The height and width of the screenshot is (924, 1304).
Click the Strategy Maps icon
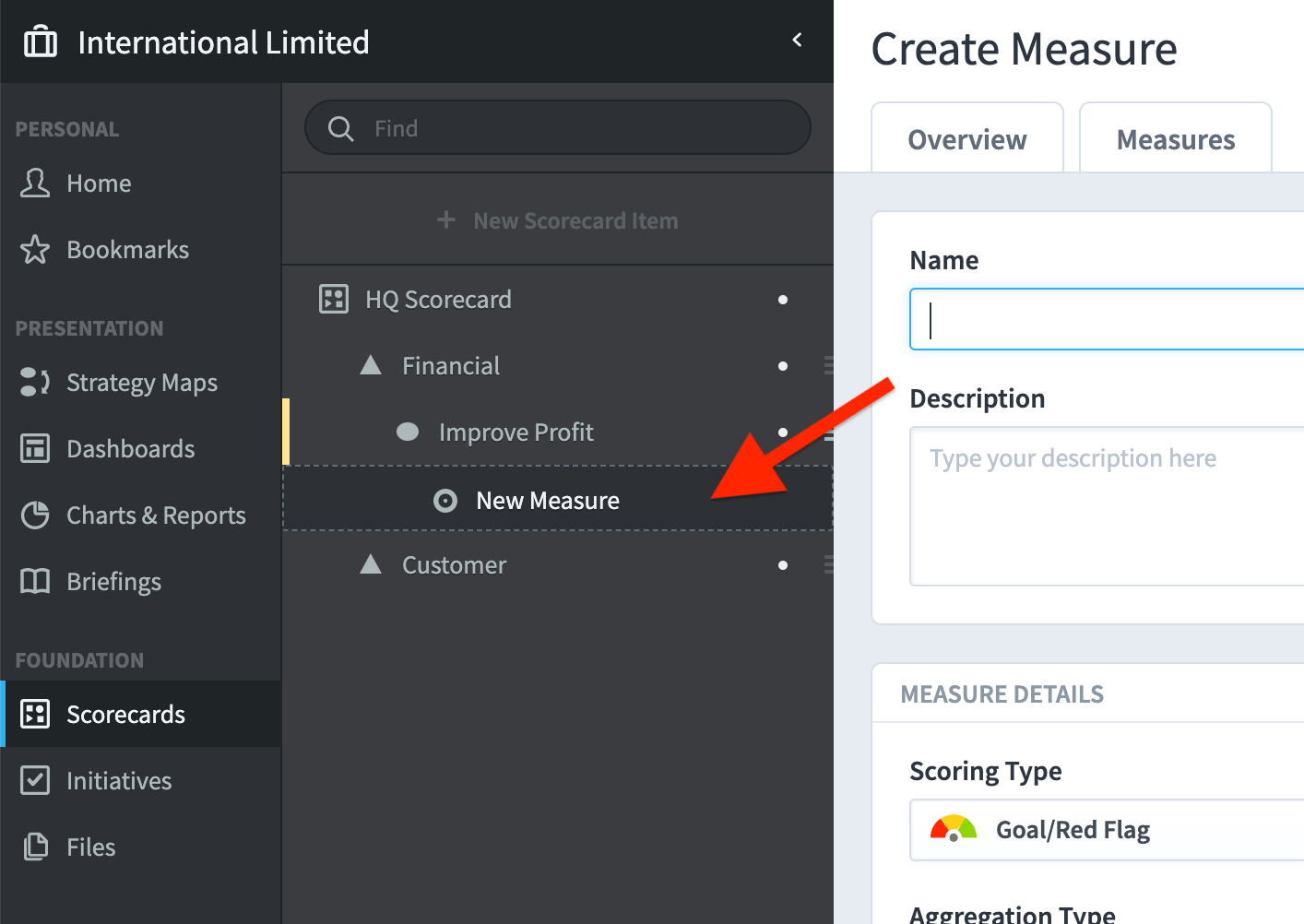point(34,382)
